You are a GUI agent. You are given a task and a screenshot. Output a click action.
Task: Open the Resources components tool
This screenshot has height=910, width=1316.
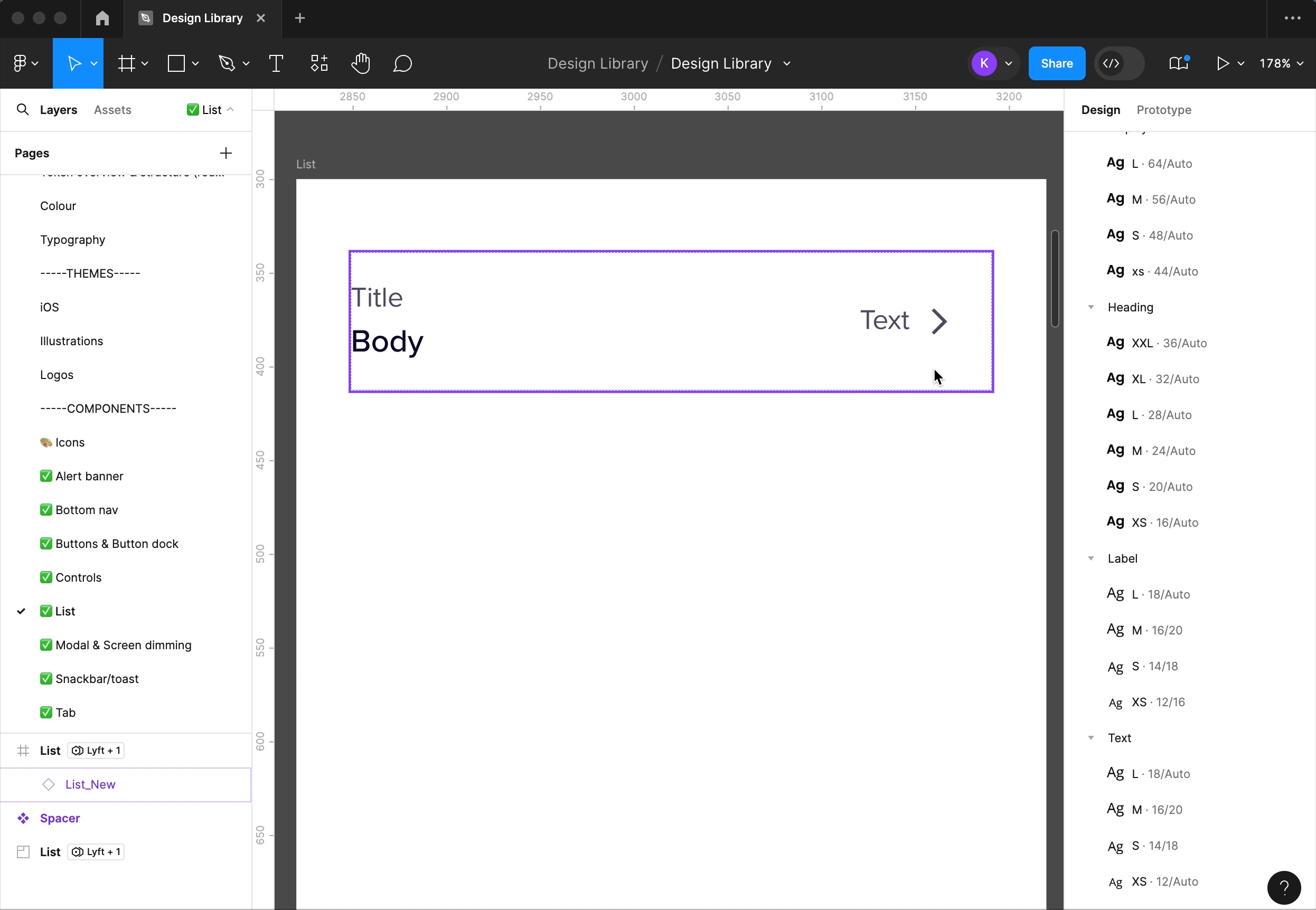coord(319,63)
